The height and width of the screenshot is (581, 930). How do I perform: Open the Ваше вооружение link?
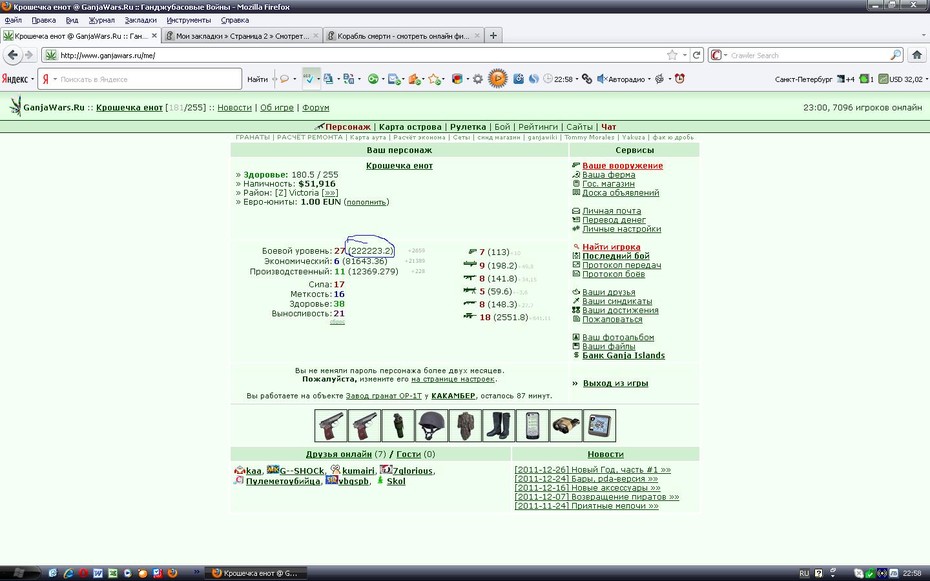622,166
